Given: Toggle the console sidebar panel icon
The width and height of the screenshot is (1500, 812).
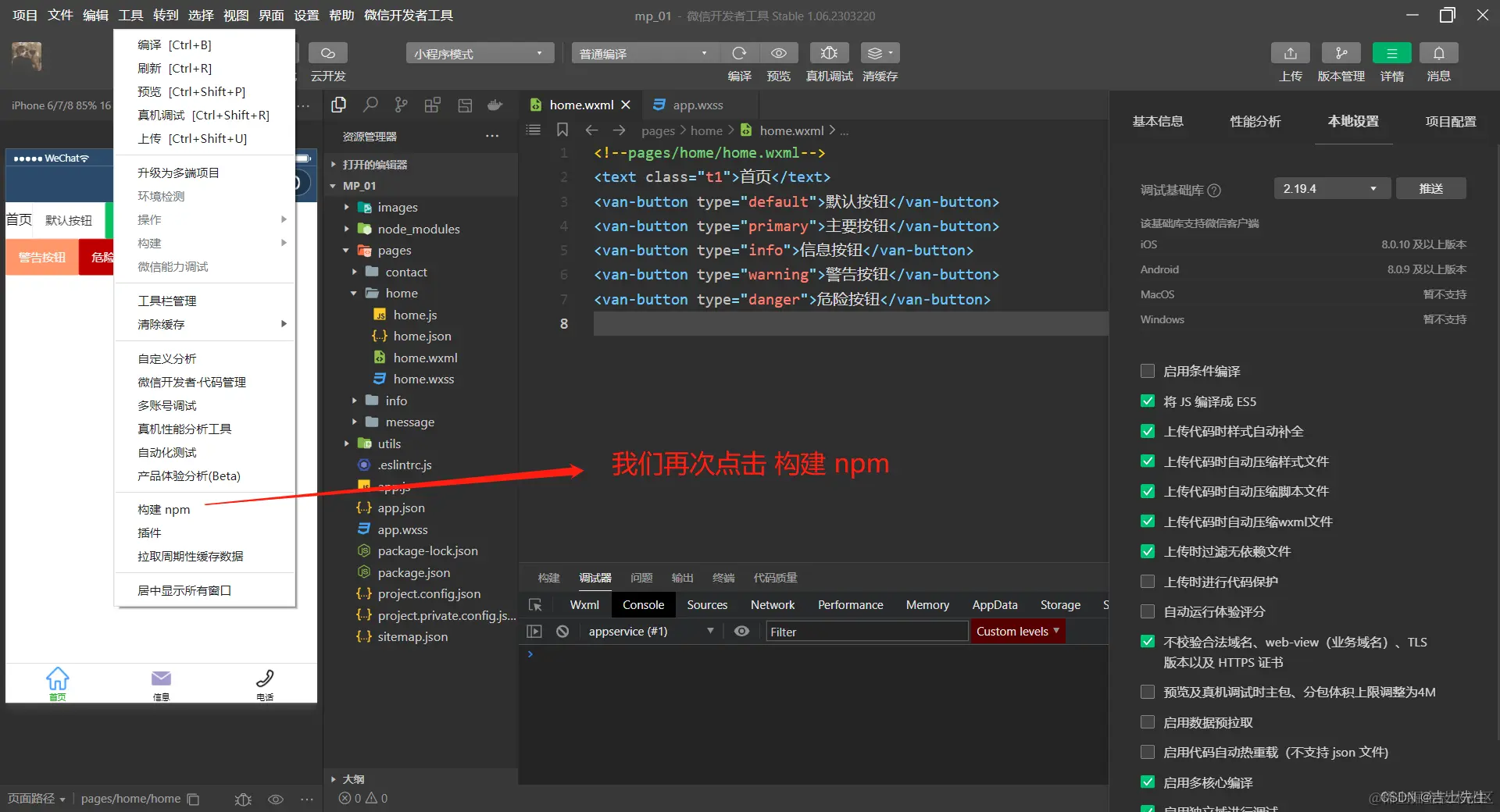Looking at the screenshot, I should [534, 632].
